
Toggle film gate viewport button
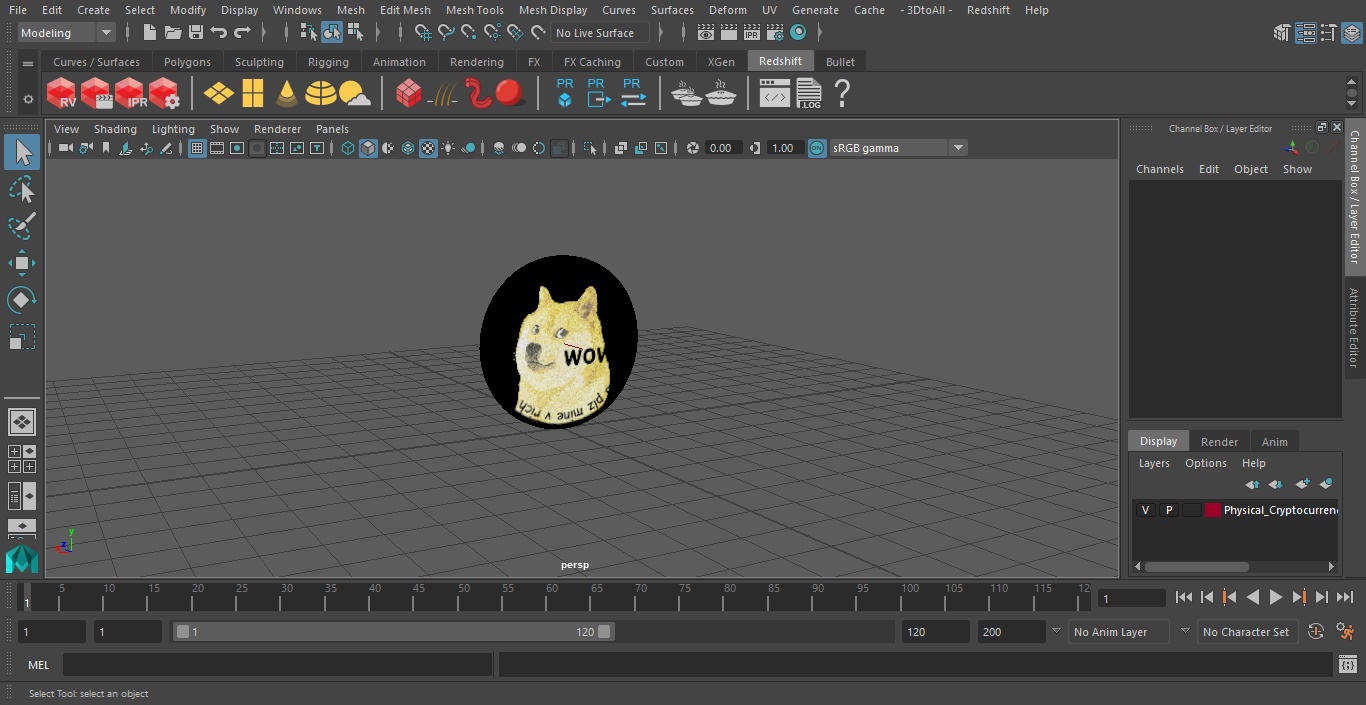[x=217, y=148]
